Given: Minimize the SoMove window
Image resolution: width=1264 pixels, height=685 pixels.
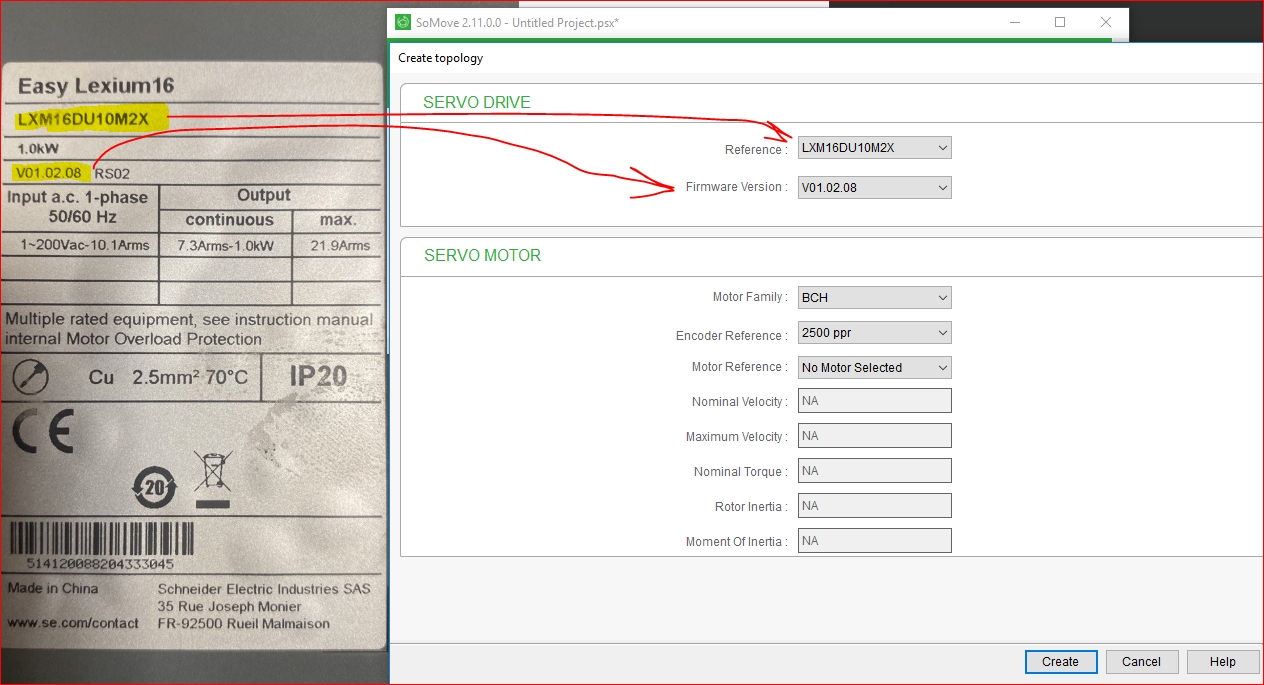Looking at the screenshot, I should pyautogui.click(x=1014, y=22).
